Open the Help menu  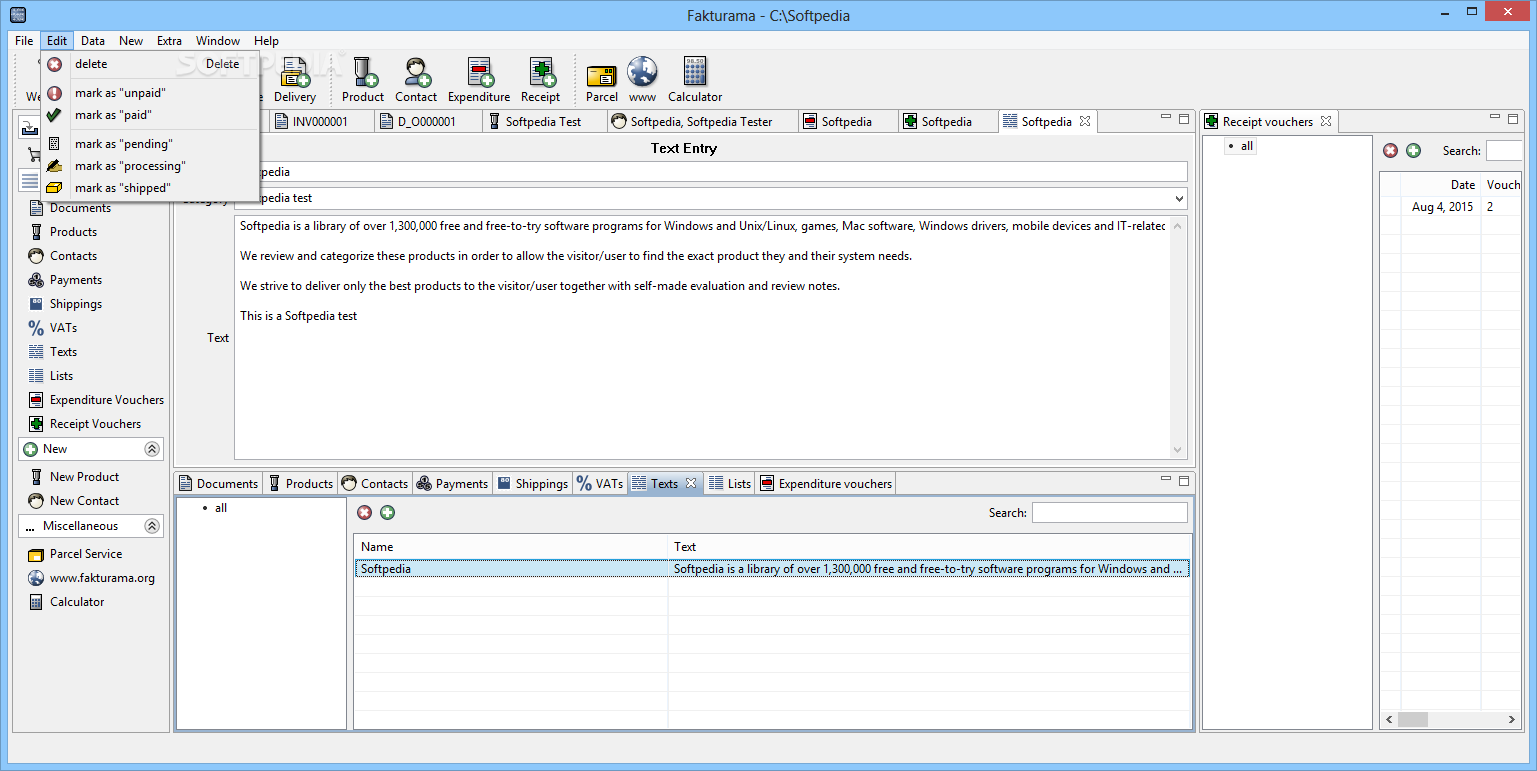(x=266, y=41)
